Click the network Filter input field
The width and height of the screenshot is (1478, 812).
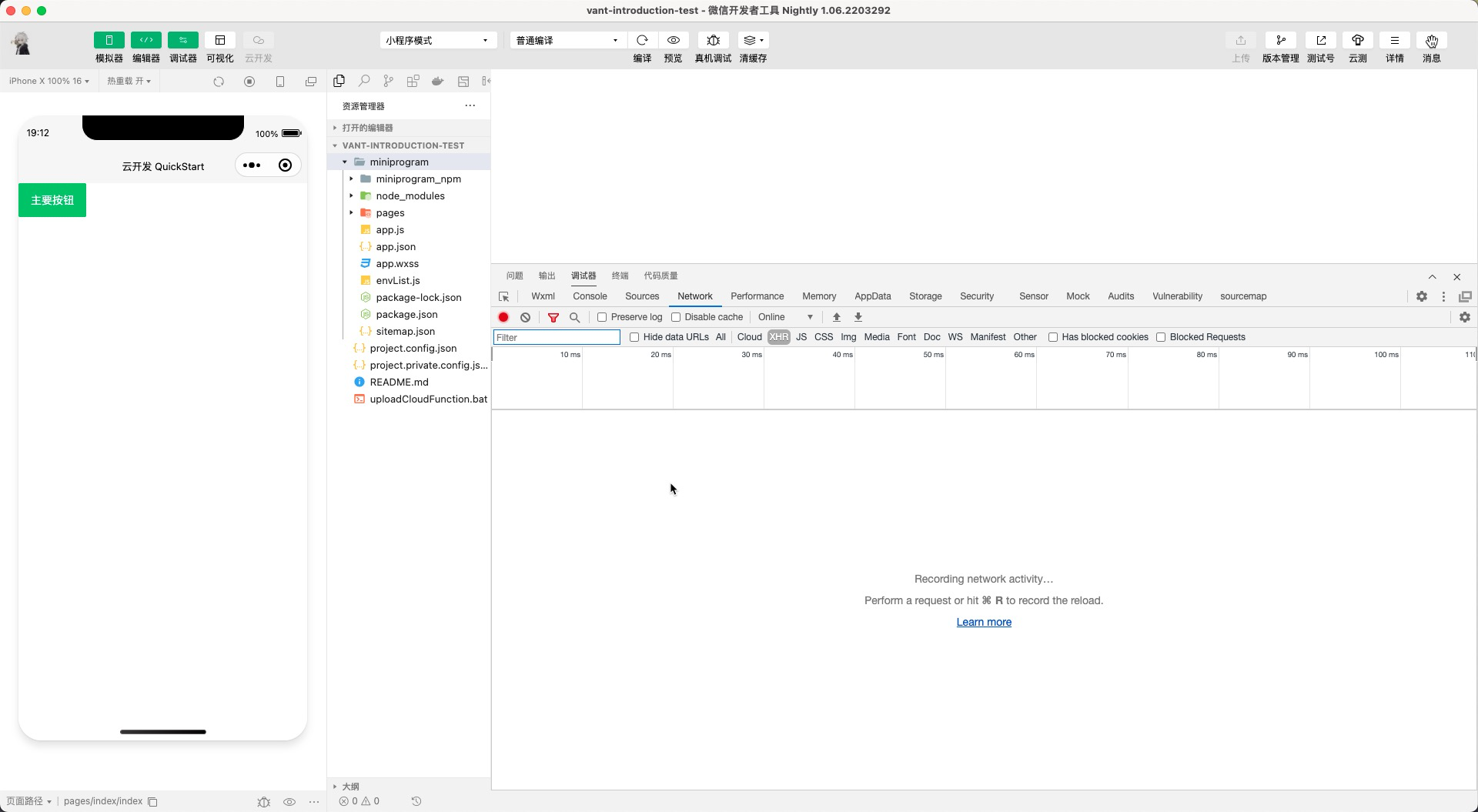pyautogui.click(x=557, y=337)
